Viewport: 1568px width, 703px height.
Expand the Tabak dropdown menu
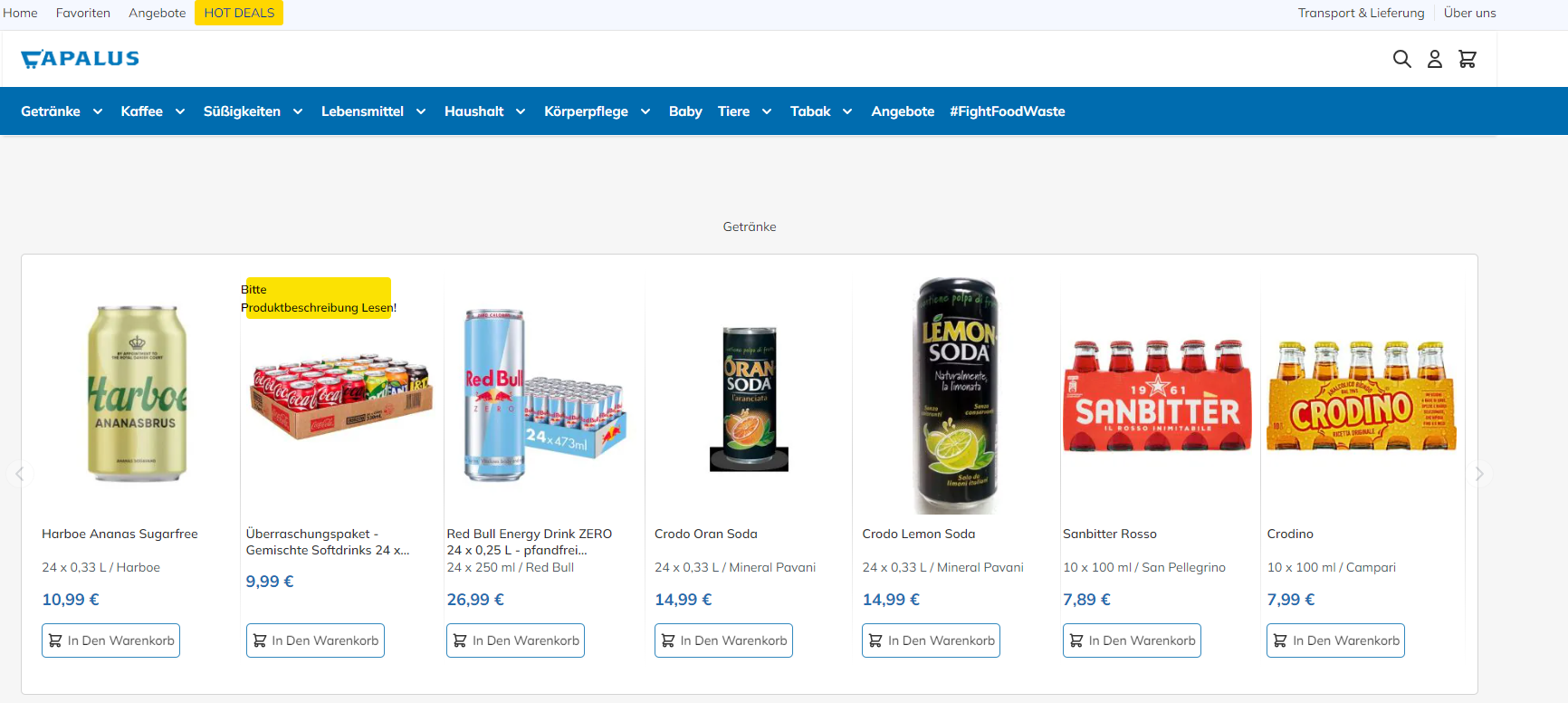(x=847, y=111)
